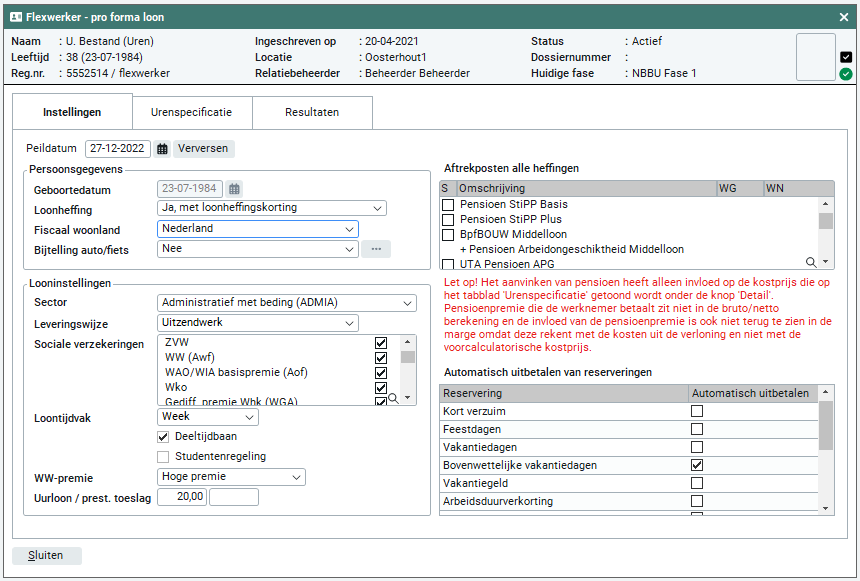Click the ellipsis button beside Bijtelling auto/fiets
Screen dimensions: 860x581
coord(376,249)
